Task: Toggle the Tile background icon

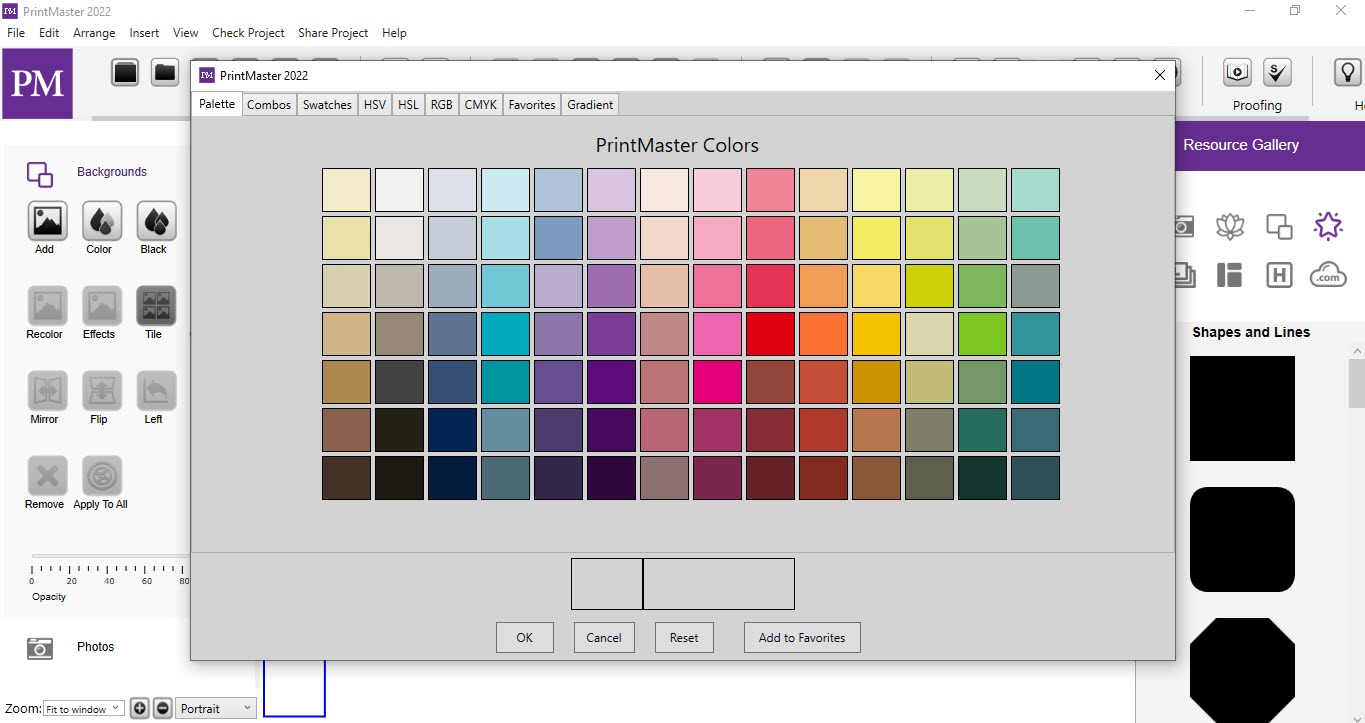Action: (154, 306)
